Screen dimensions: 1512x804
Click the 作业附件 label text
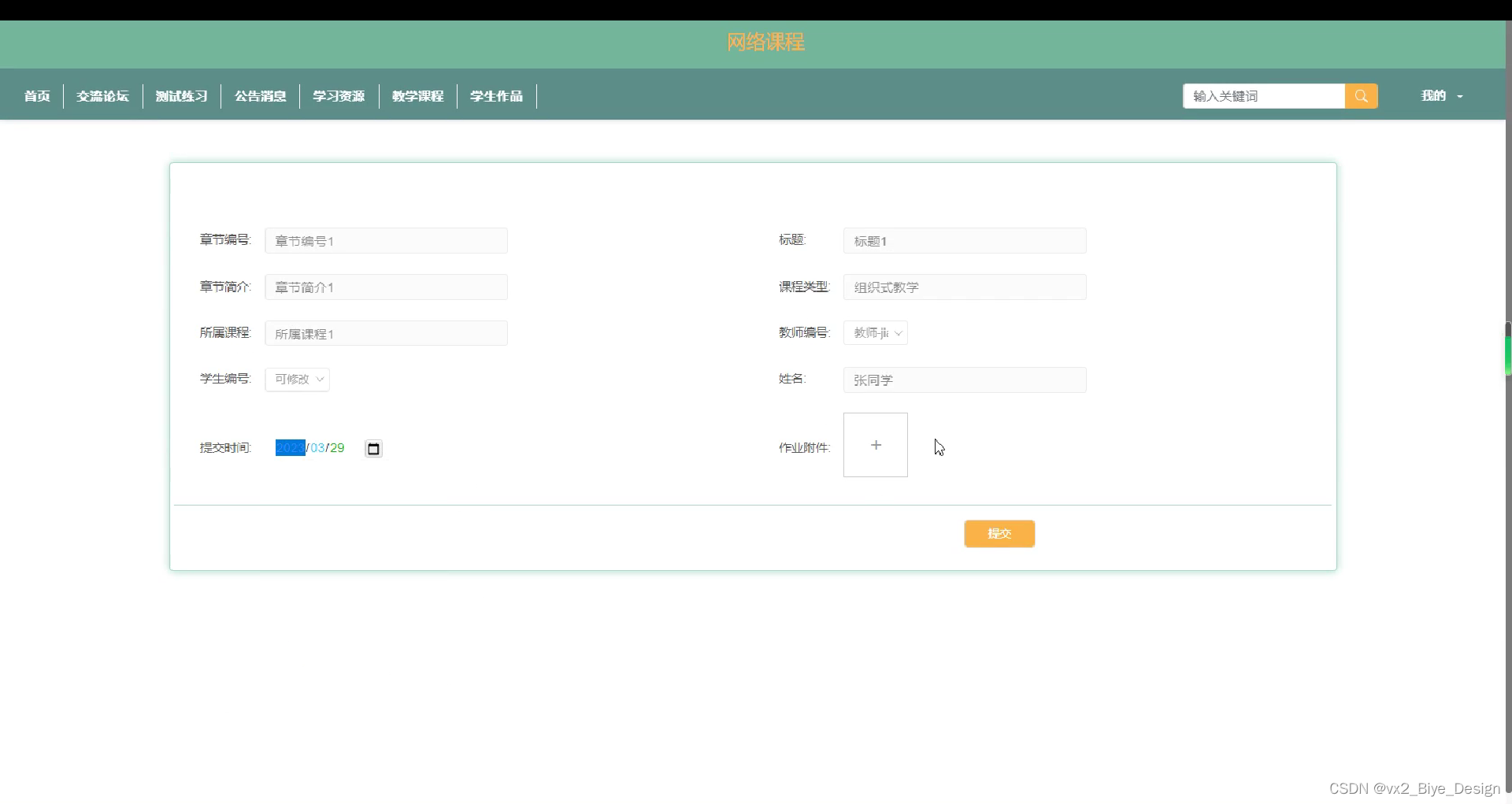804,448
